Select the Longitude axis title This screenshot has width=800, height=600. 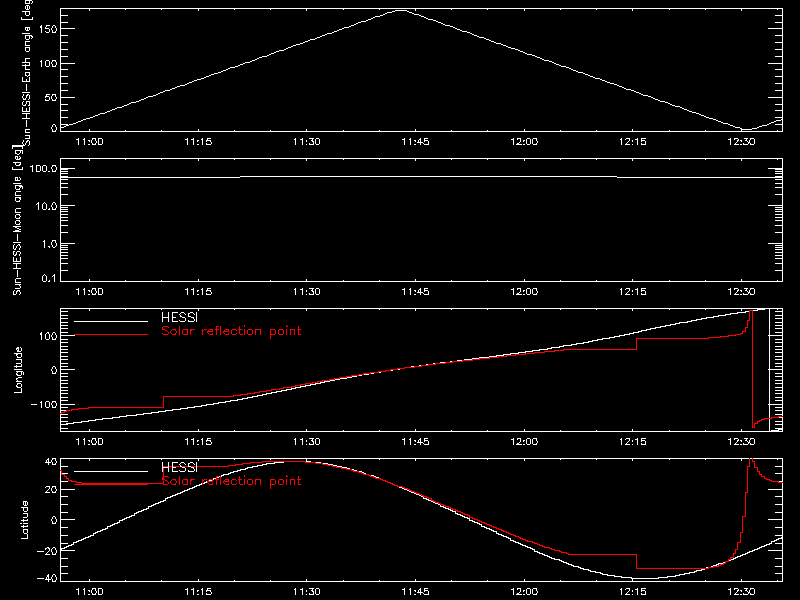pyautogui.click(x=18, y=370)
